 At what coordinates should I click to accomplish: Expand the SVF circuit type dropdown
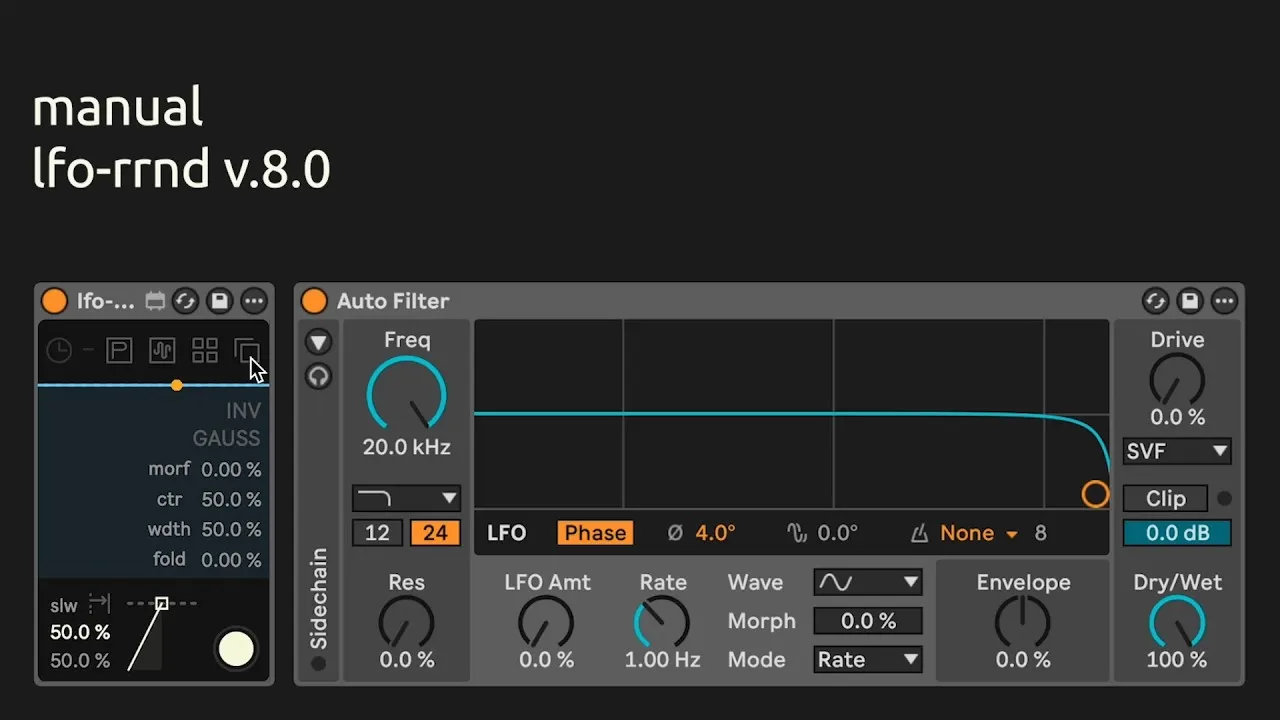pos(1177,451)
